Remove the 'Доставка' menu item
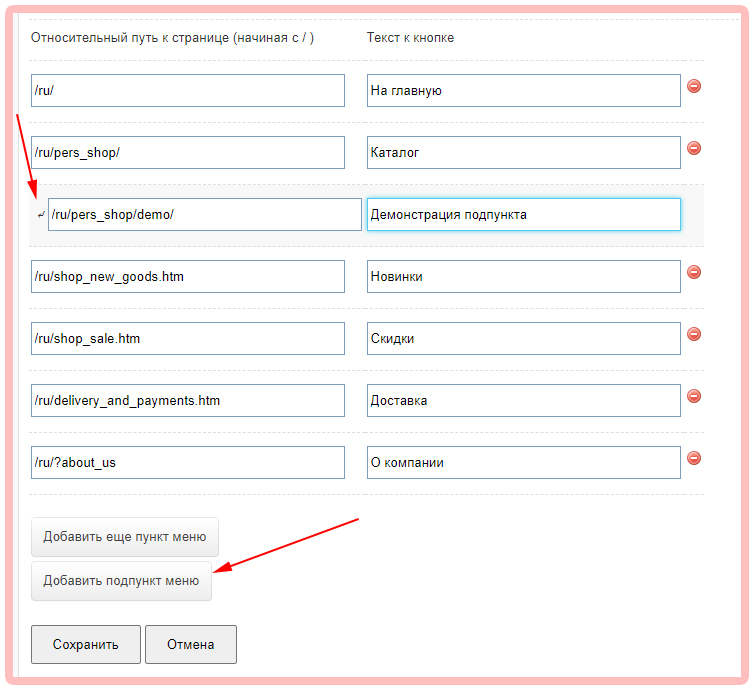Viewport: 753px width, 692px height. click(694, 396)
